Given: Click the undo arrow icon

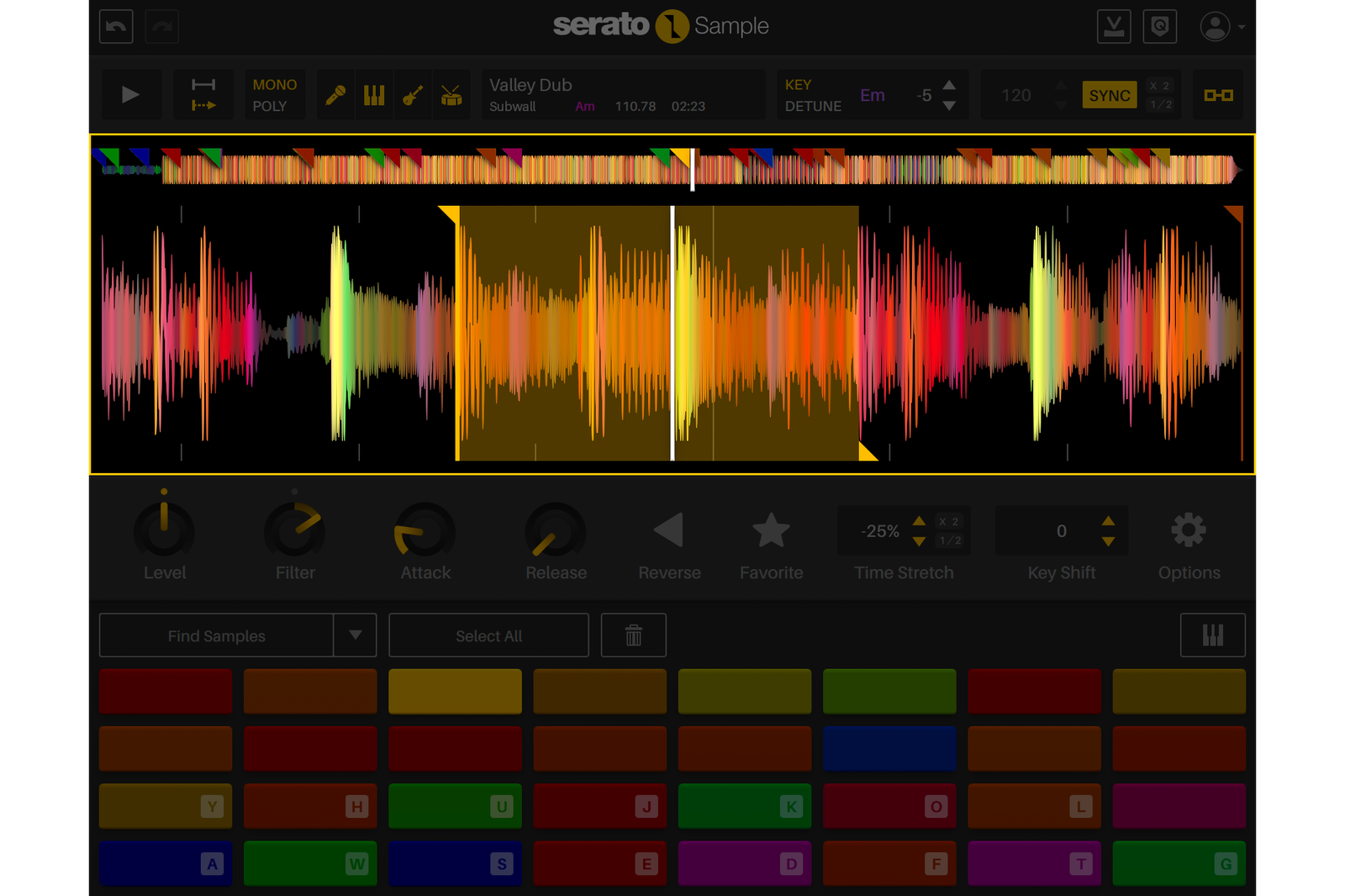Looking at the screenshot, I should [115, 26].
